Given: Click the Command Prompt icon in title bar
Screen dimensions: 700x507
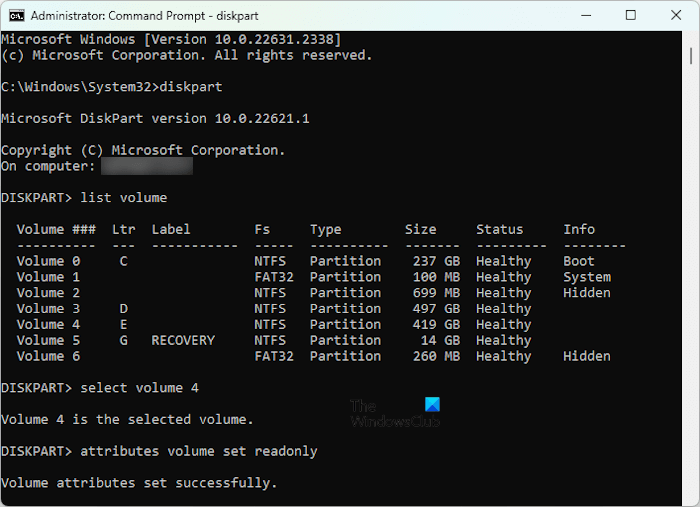Looking at the screenshot, I should coord(17,16).
